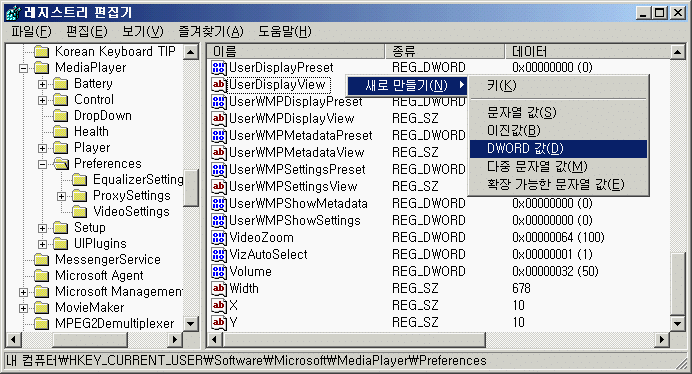Click the open Preferences folder icon
This screenshot has width=692, height=374.
61,164
